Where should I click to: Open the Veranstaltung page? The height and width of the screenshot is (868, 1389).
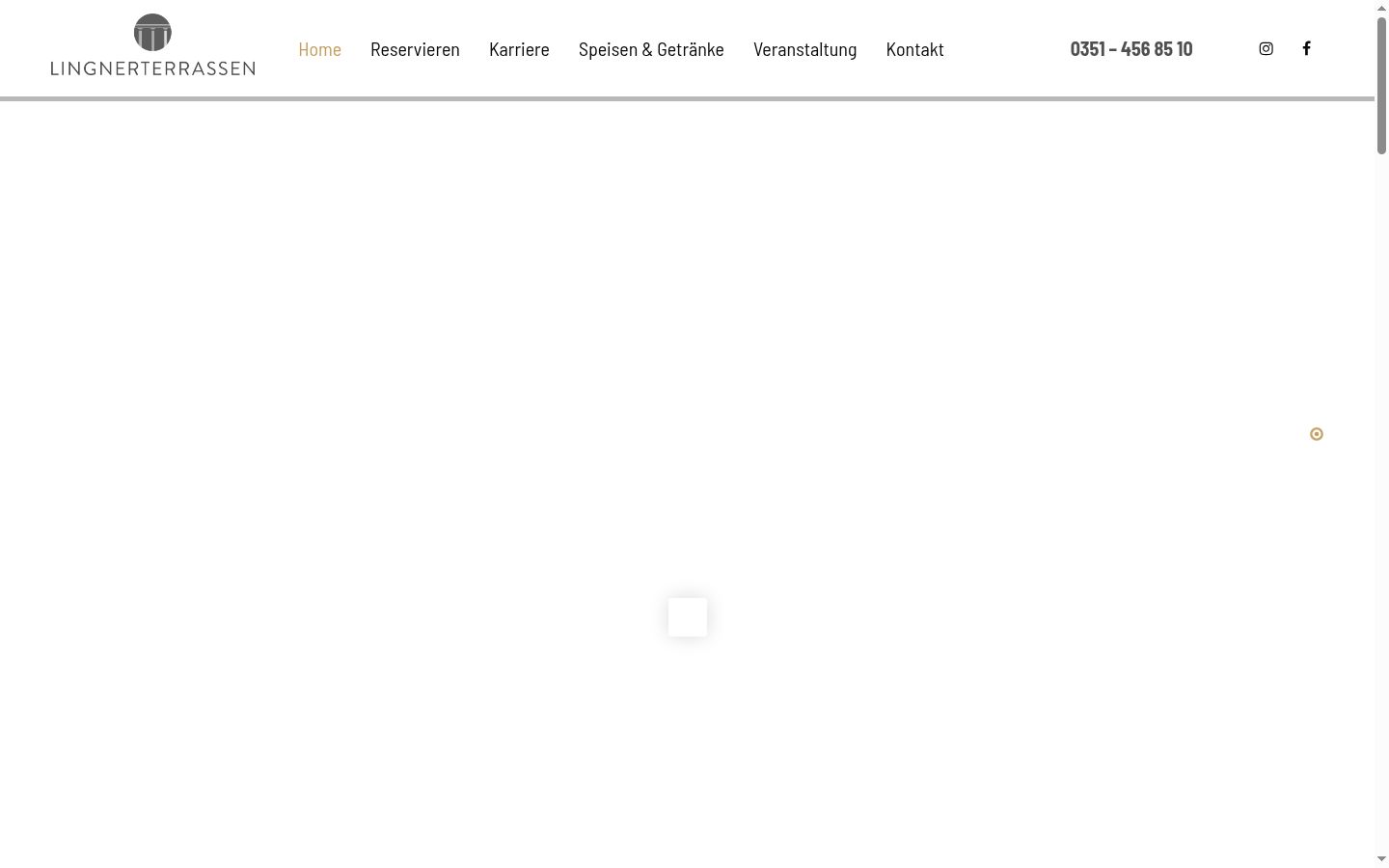[804, 49]
